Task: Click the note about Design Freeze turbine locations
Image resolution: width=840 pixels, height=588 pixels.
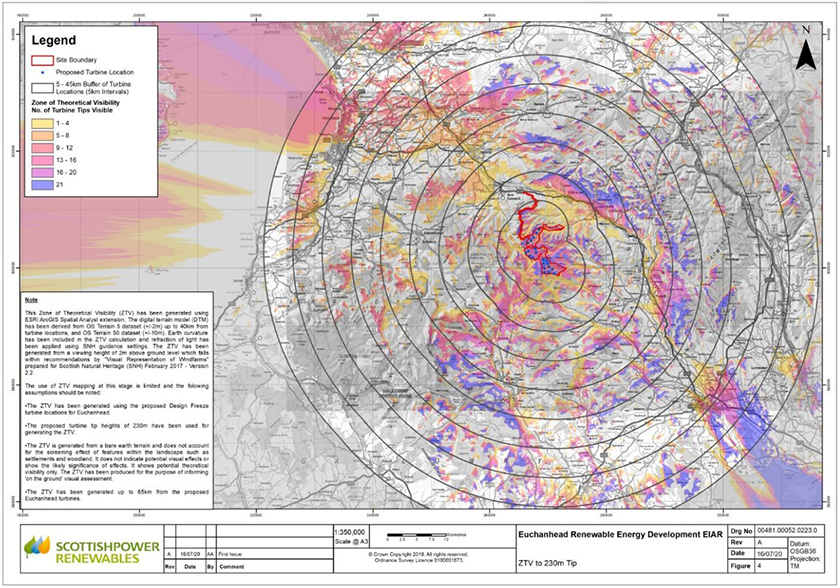Action: 117,409
